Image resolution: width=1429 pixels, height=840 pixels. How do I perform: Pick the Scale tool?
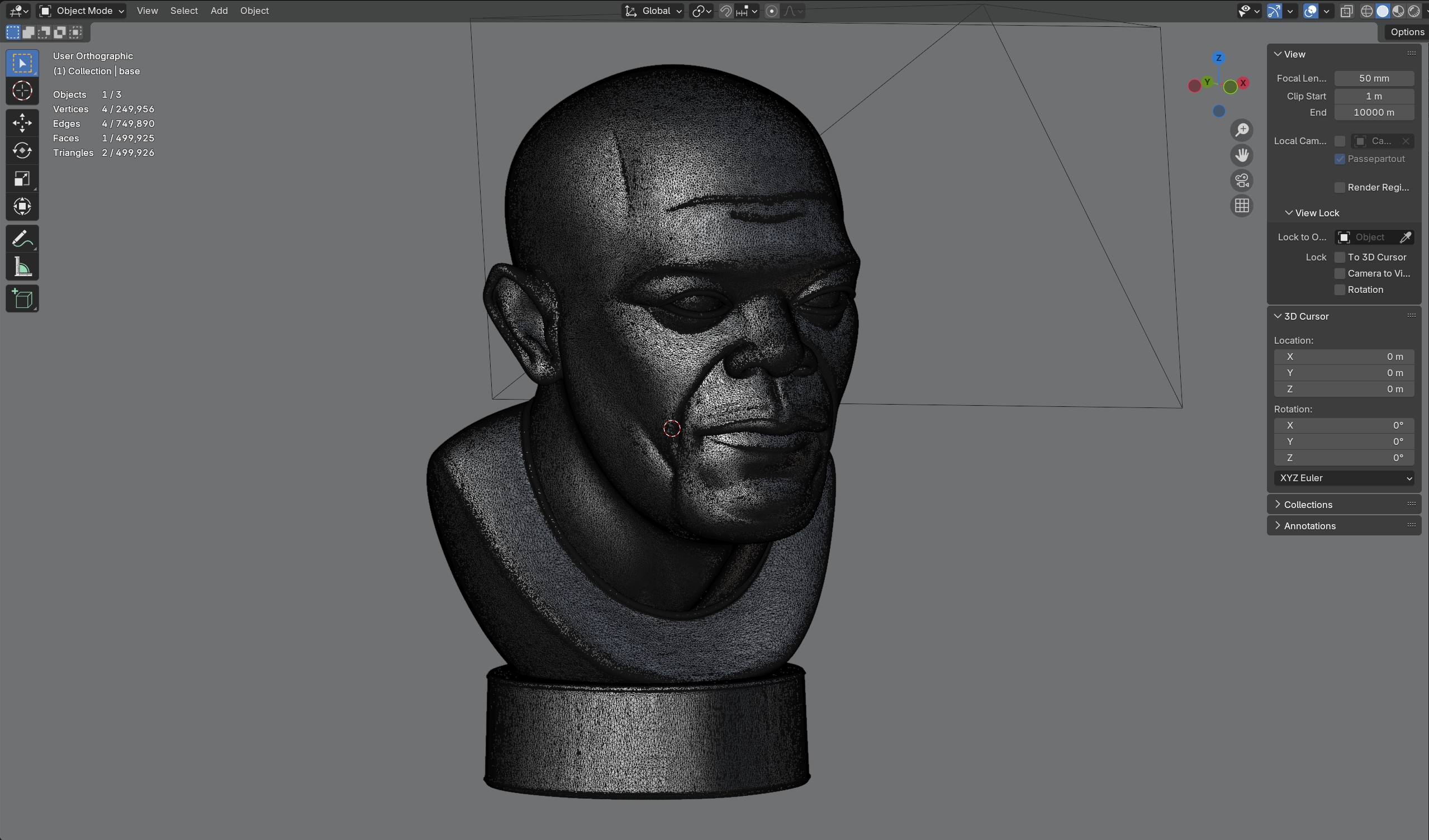[x=22, y=179]
